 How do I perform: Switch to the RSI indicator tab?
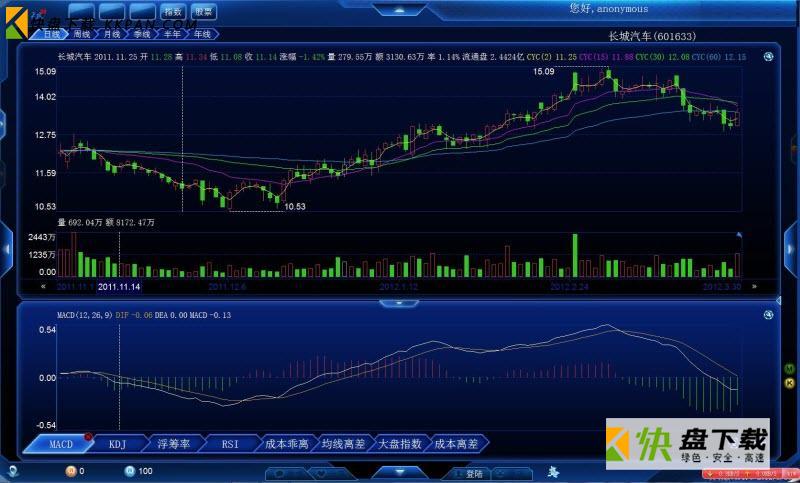(230, 444)
